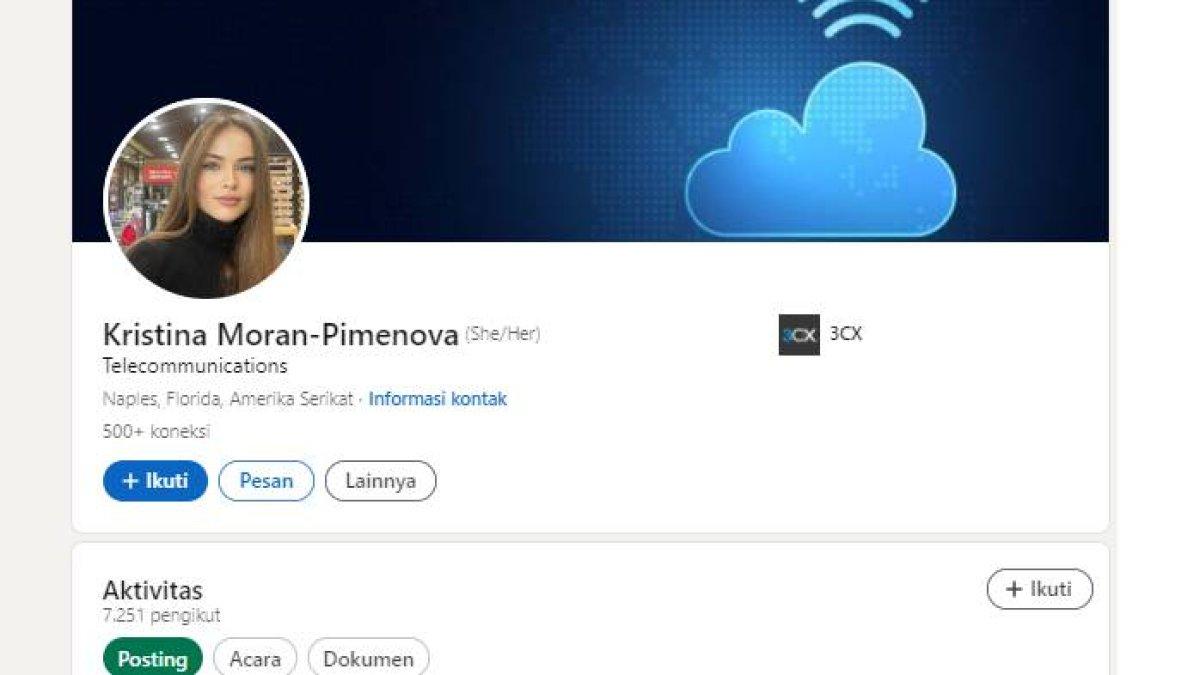Open the Lainnya more options menu
The width and height of the screenshot is (1200, 675).
pos(381,481)
